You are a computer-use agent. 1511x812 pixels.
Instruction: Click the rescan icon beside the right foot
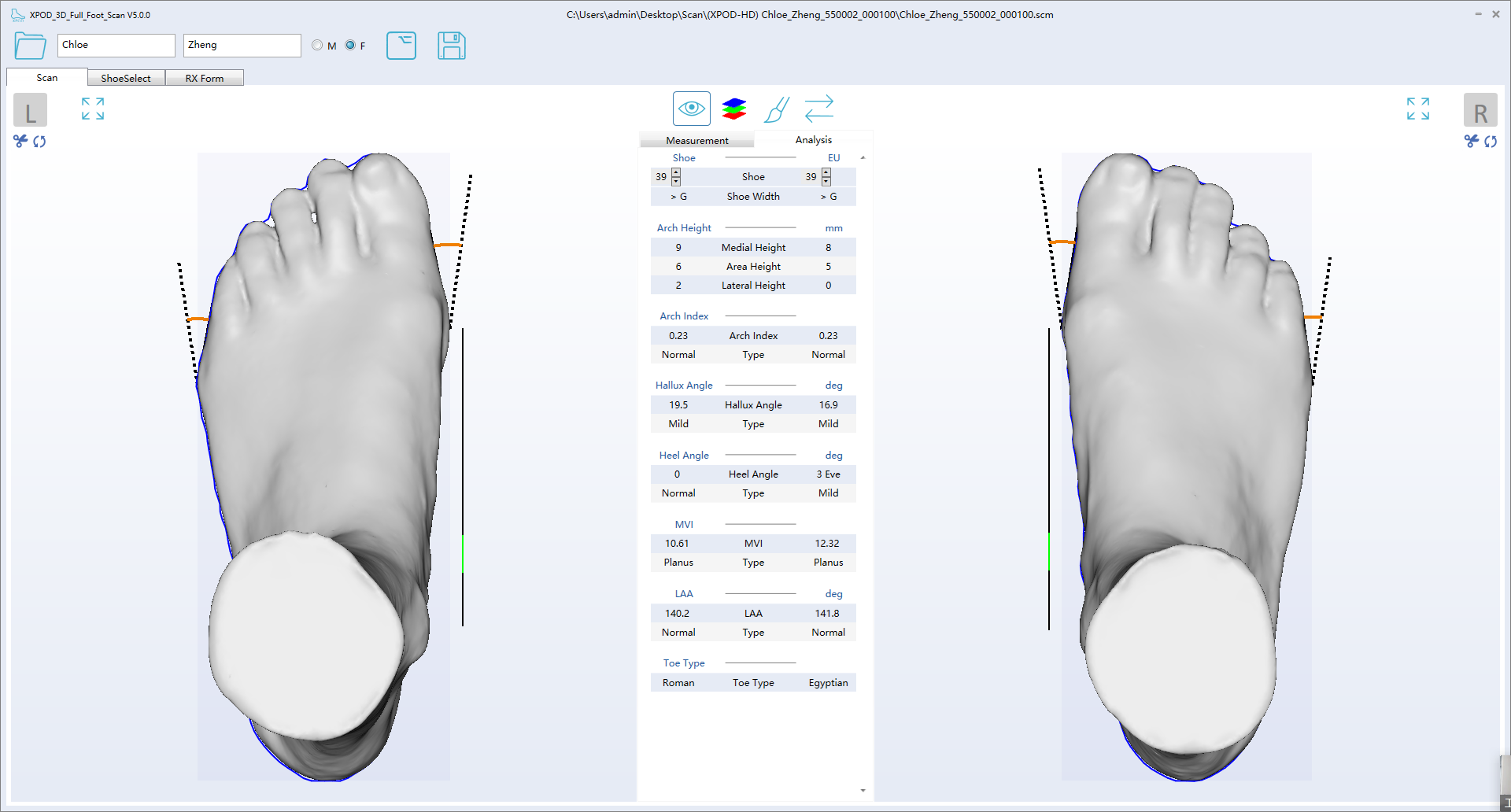tap(1491, 142)
